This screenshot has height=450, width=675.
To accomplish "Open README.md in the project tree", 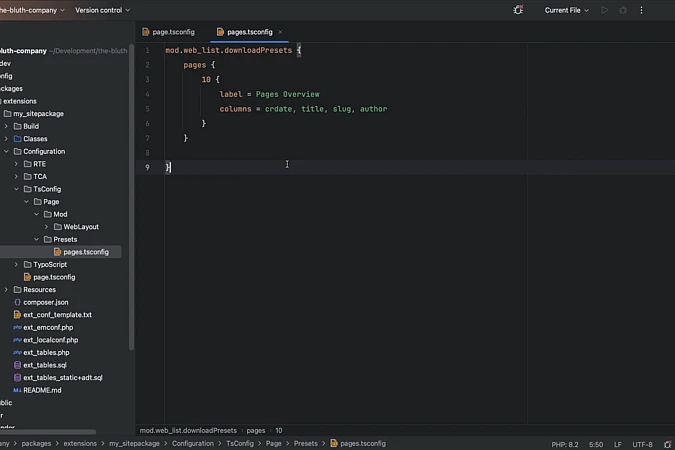I will pyautogui.click(x=42, y=390).
